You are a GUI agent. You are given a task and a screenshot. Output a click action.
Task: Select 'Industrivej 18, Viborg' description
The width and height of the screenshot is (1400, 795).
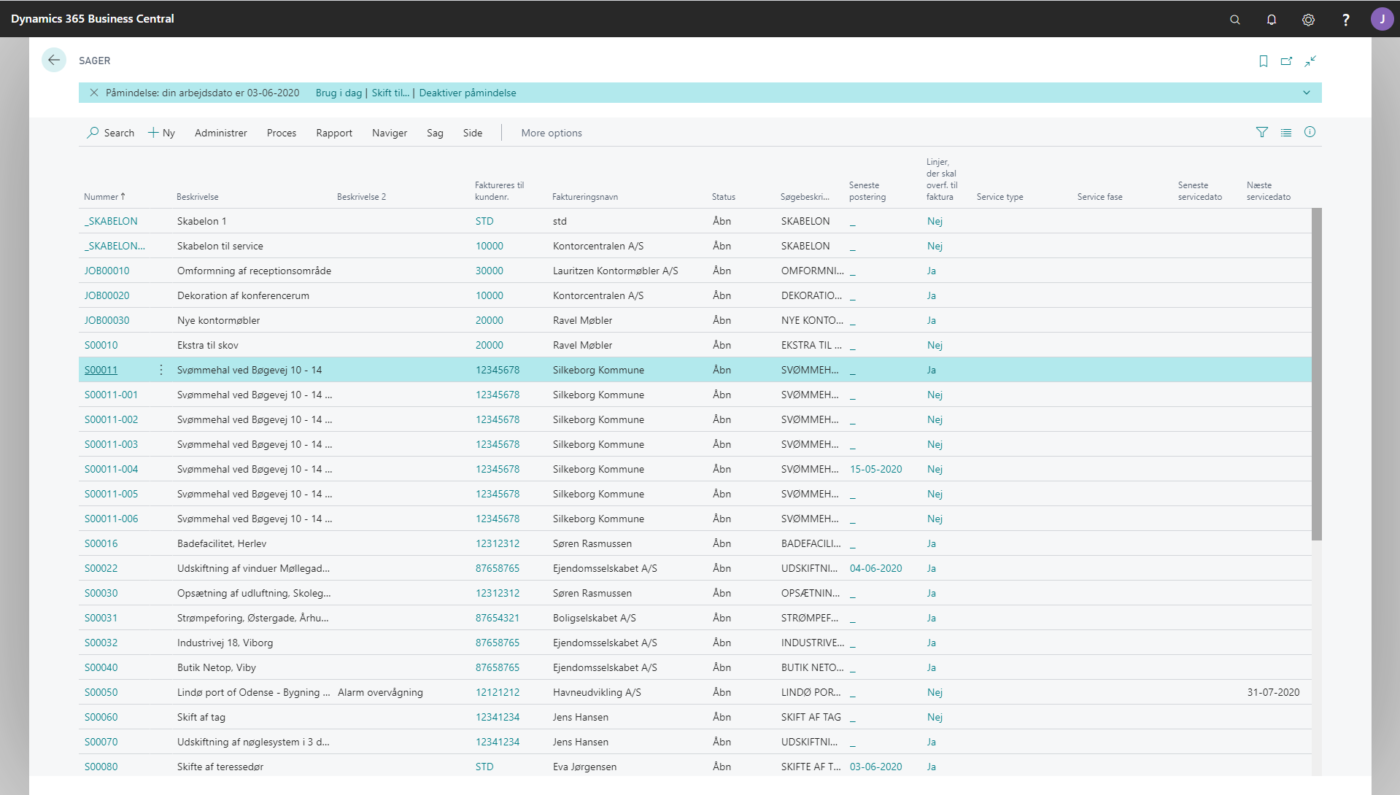(225, 643)
